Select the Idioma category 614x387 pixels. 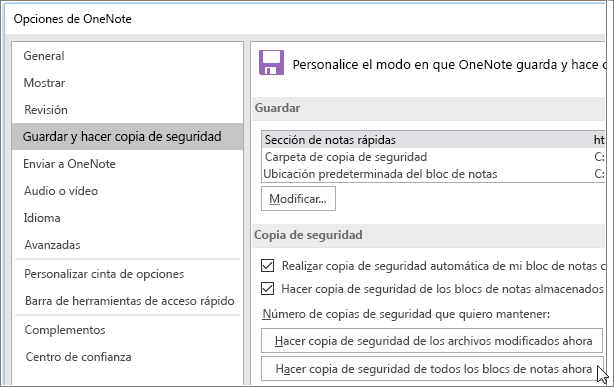click(127, 218)
